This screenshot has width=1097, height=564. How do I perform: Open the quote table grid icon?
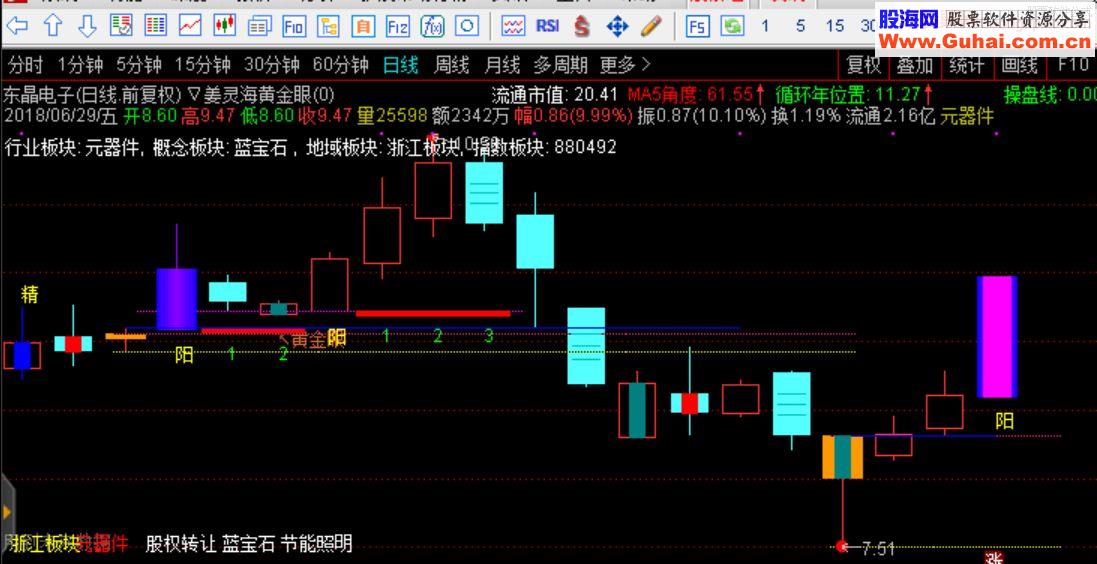click(x=155, y=27)
